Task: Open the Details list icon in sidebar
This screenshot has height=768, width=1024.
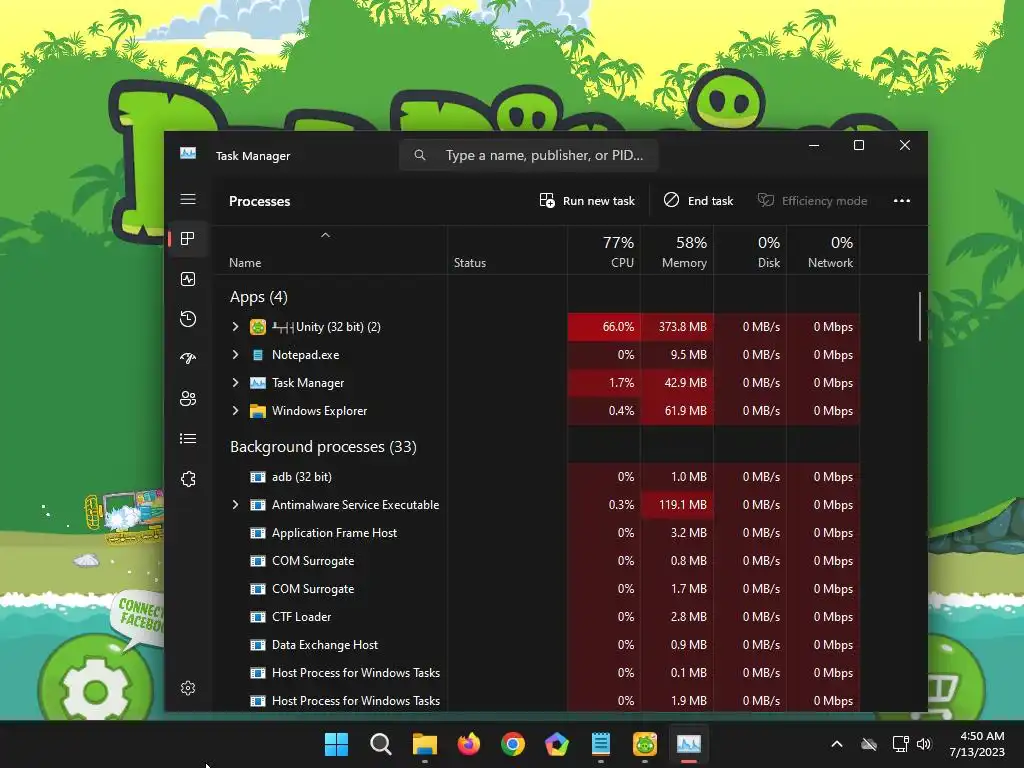Action: 188,439
